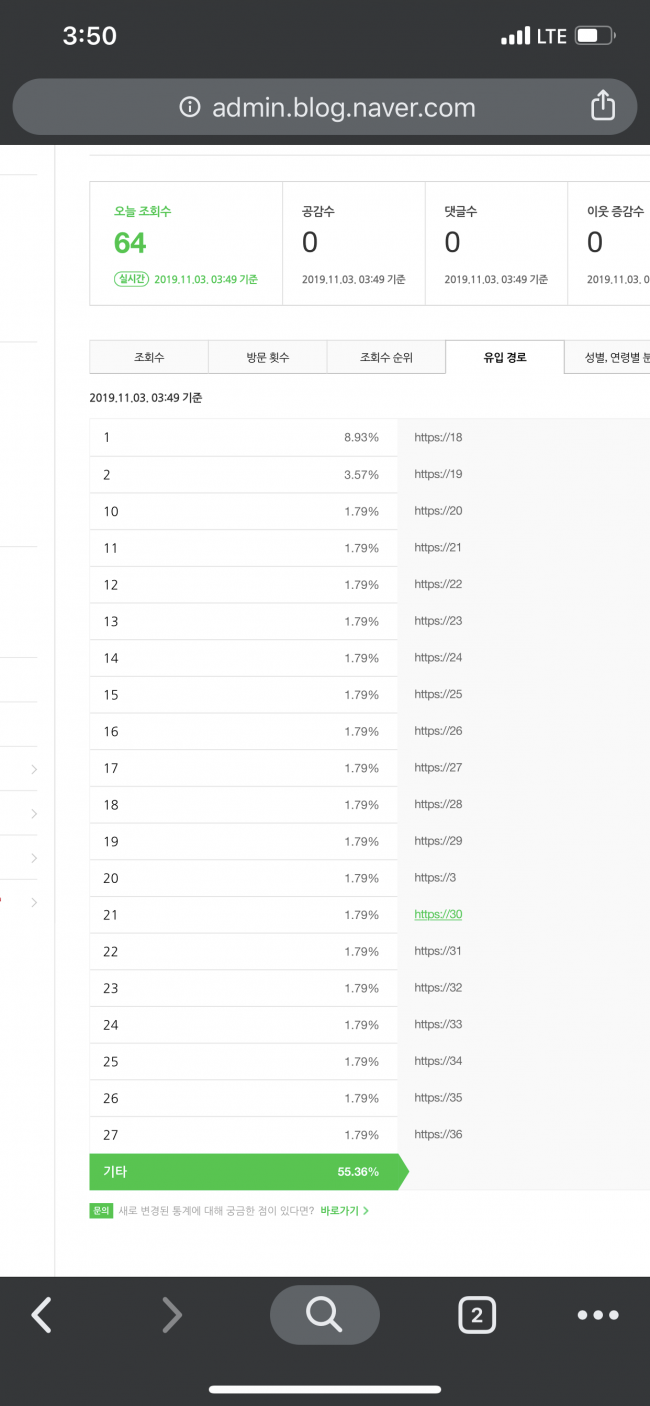Switch to the 방문 횟수 tab

coord(267,357)
